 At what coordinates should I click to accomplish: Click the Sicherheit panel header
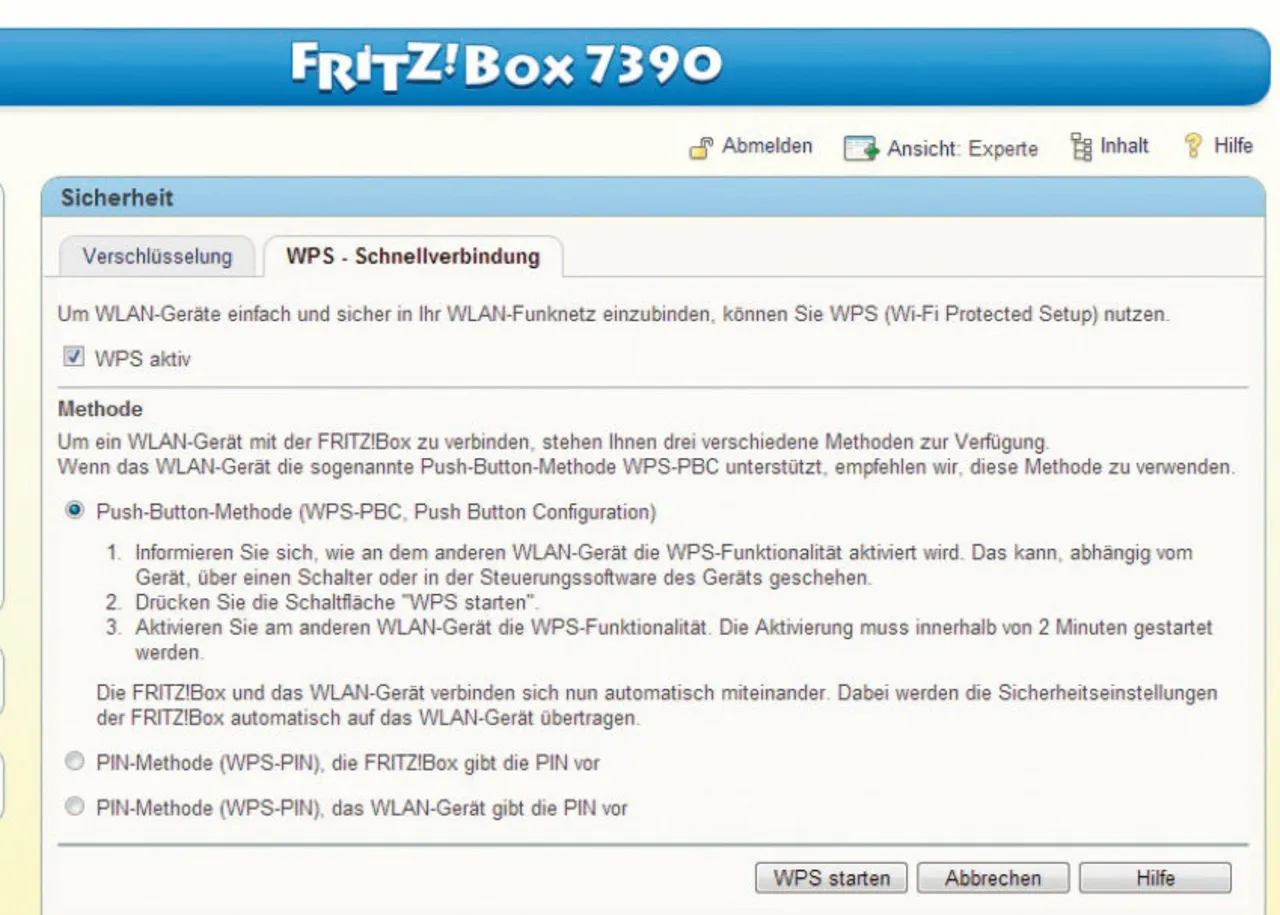[x=117, y=198]
